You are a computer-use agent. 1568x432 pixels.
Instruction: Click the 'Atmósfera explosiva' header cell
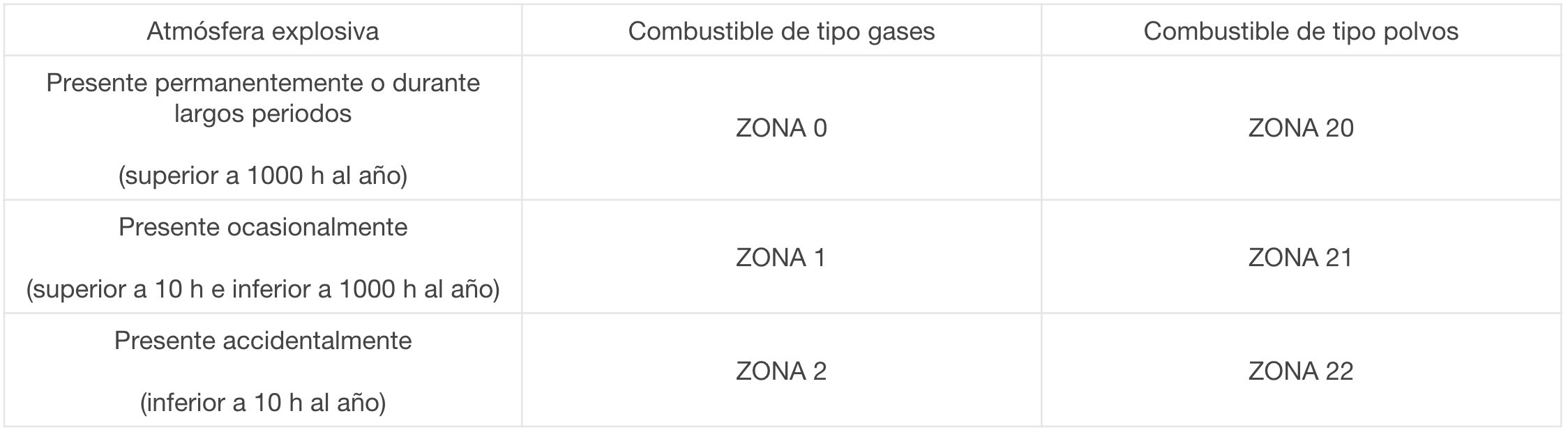(x=263, y=31)
